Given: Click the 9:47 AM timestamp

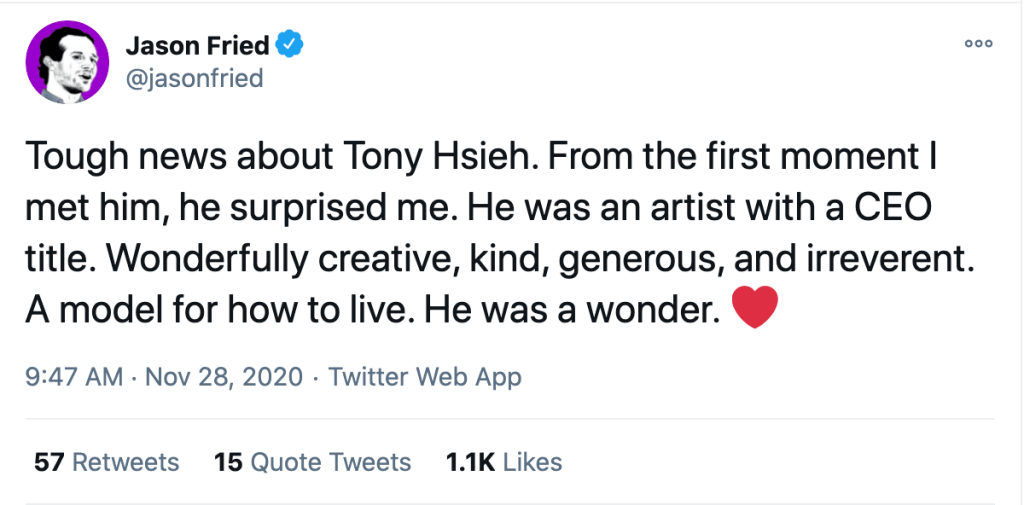Looking at the screenshot, I should pyautogui.click(x=71, y=377).
